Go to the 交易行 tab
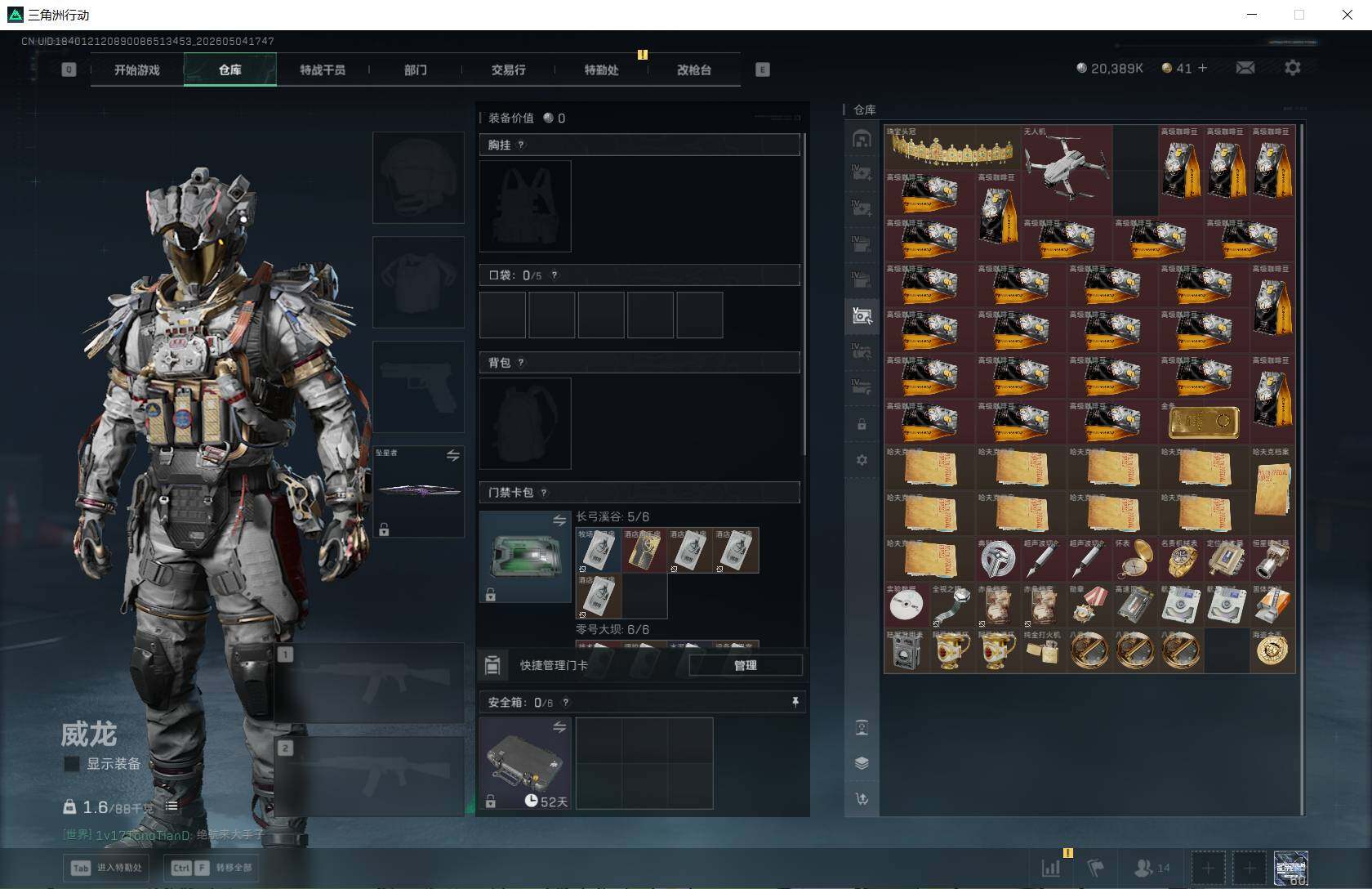Screen dimensions: 1372x889 (x=509, y=69)
